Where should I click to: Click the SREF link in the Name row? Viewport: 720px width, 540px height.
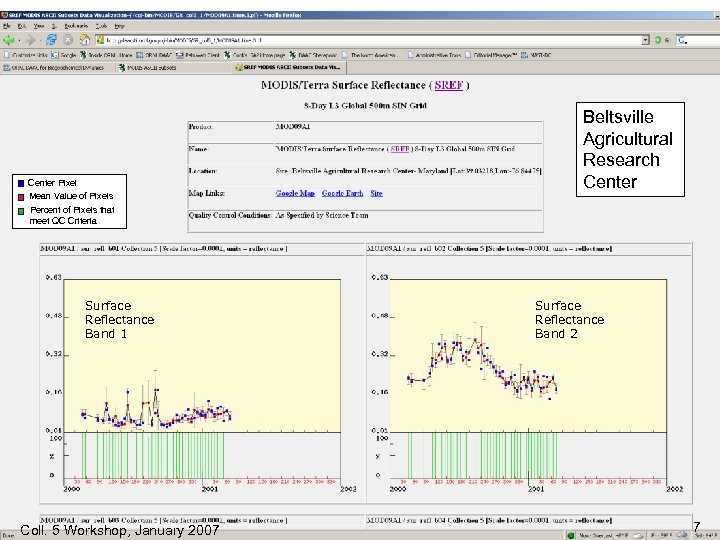click(399, 149)
